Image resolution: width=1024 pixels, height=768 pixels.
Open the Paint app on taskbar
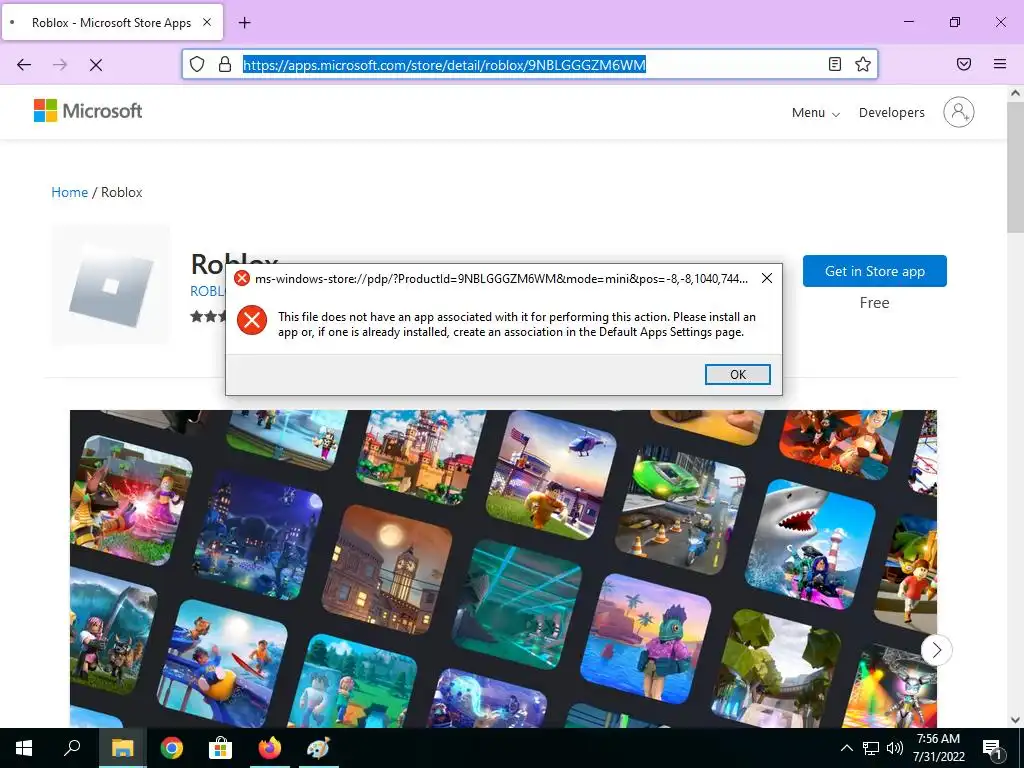tap(319, 748)
